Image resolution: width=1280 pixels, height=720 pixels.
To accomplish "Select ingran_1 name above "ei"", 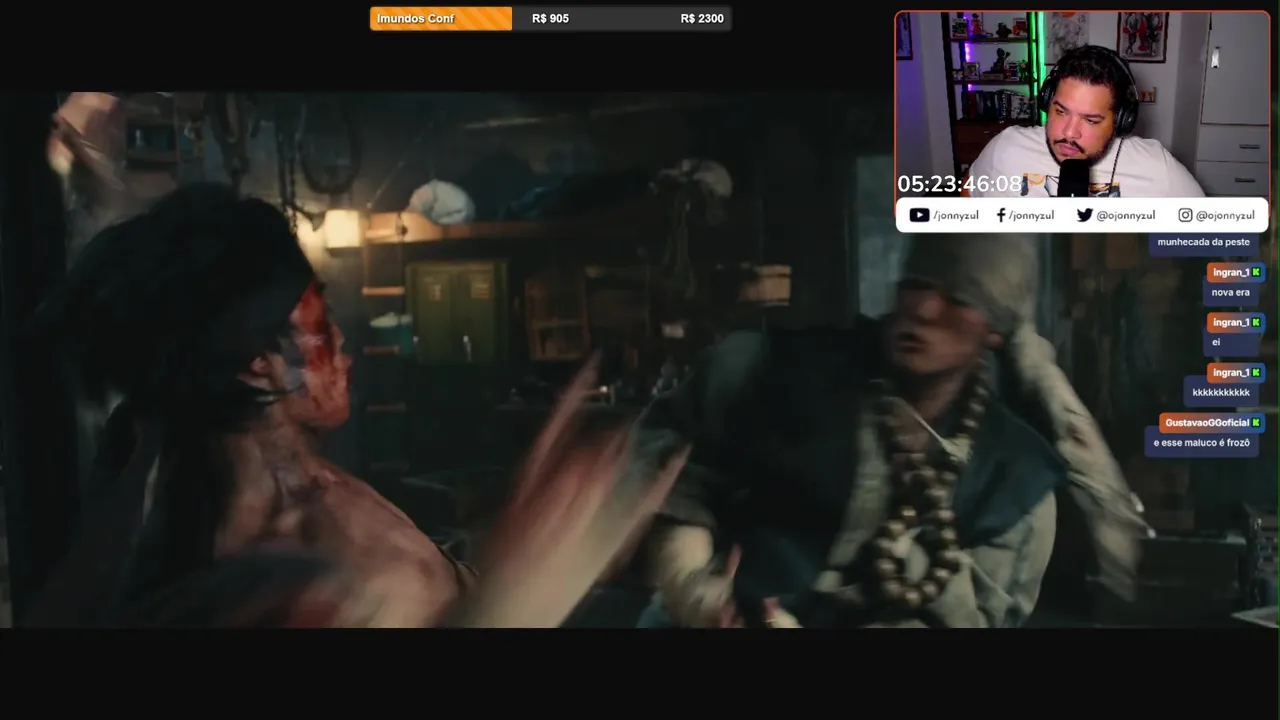I will (1230, 323).
